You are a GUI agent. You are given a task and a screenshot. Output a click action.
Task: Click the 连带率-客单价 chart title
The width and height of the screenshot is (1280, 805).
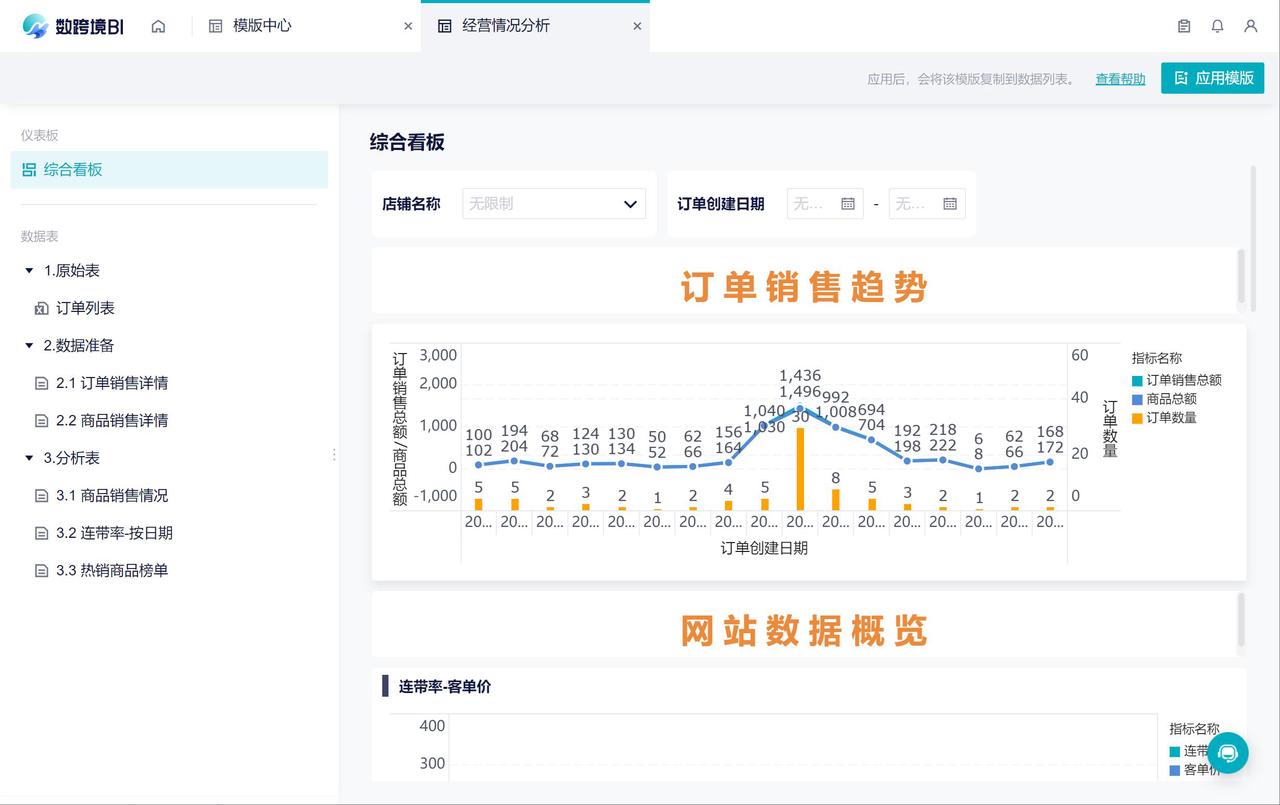click(x=445, y=687)
